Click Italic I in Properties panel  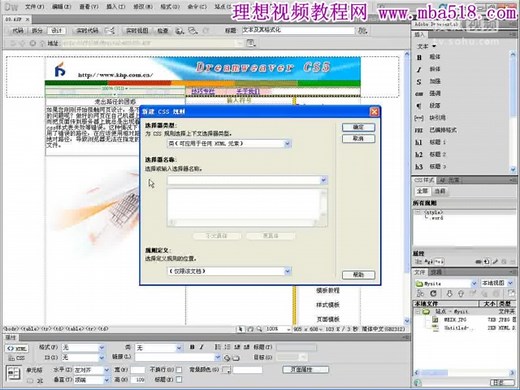(x=201, y=347)
